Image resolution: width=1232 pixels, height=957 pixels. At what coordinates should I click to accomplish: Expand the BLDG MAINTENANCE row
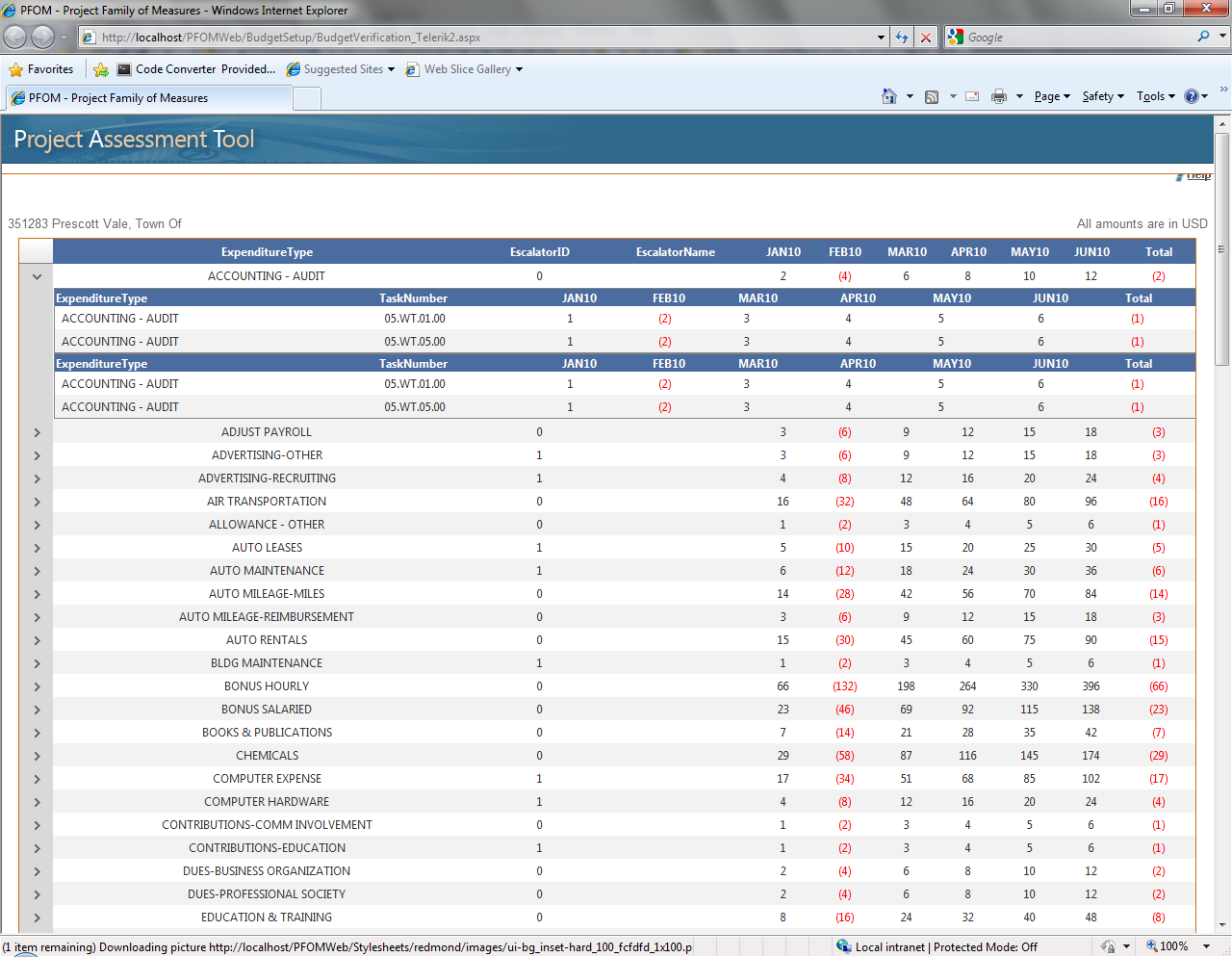[37, 663]
